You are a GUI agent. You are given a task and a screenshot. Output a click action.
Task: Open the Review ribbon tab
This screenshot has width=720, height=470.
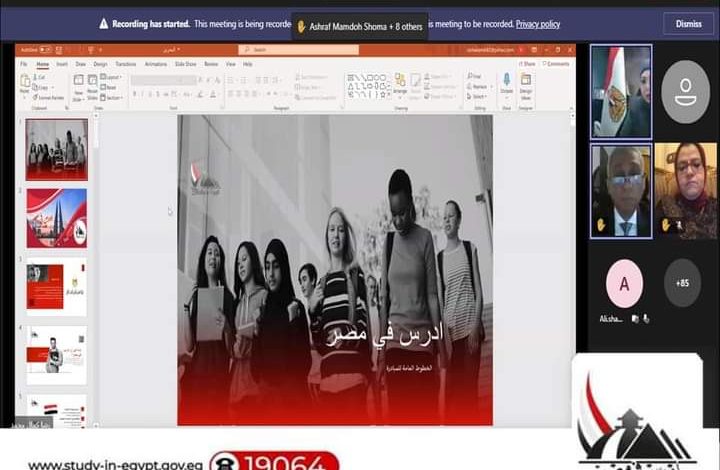click(211, 64)
